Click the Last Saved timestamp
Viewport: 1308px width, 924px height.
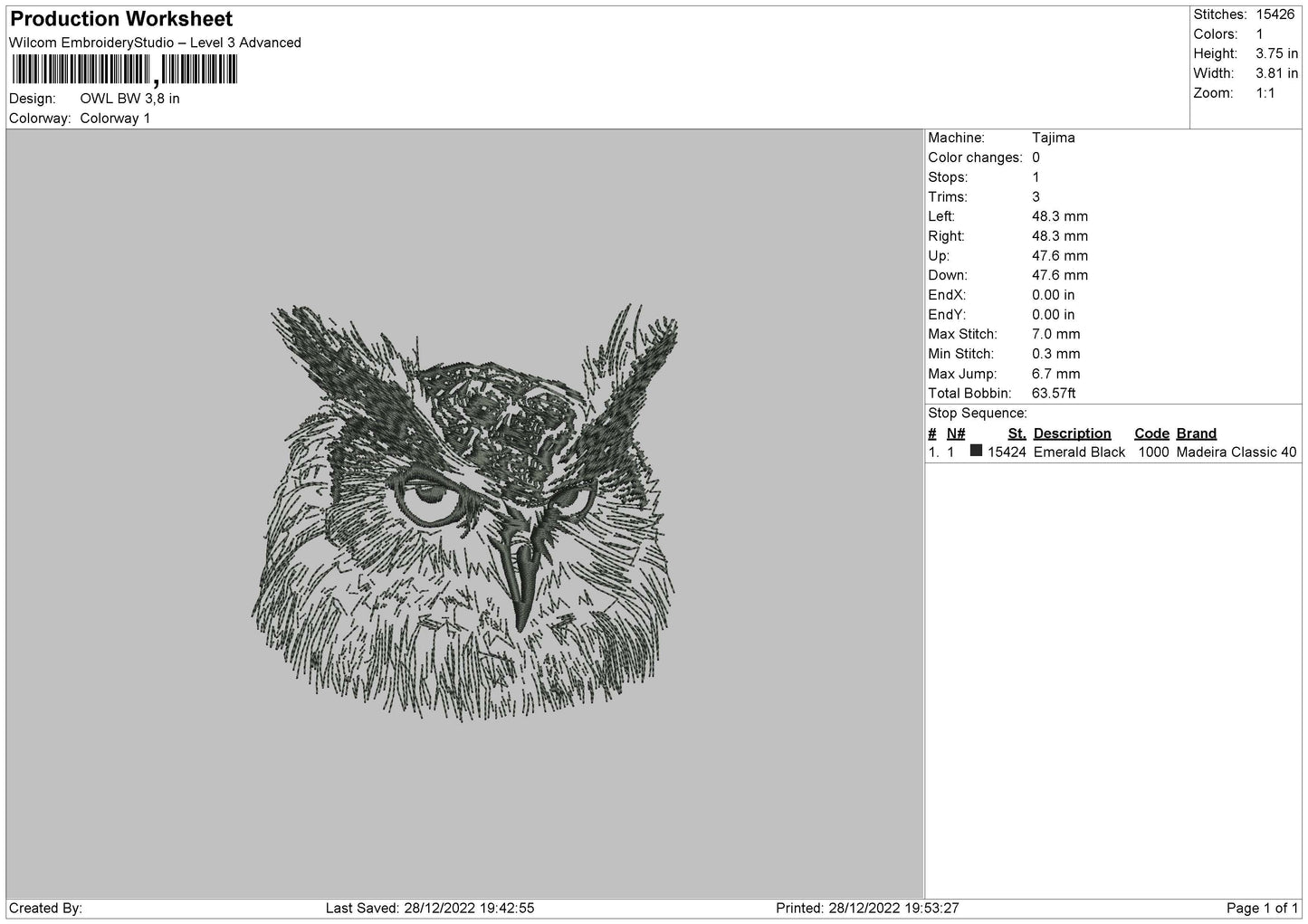coord(430,909)
